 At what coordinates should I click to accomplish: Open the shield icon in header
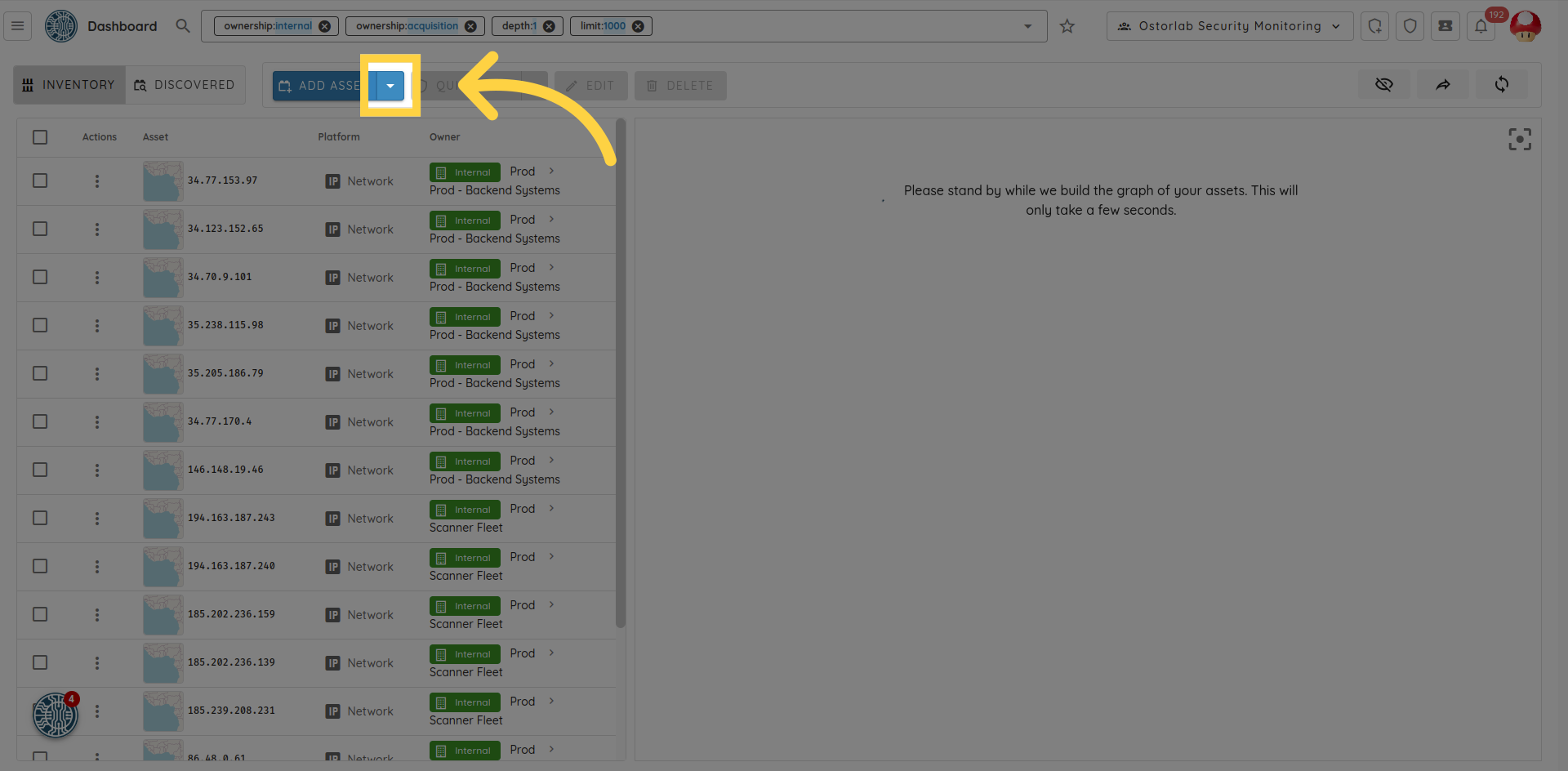1410,26
